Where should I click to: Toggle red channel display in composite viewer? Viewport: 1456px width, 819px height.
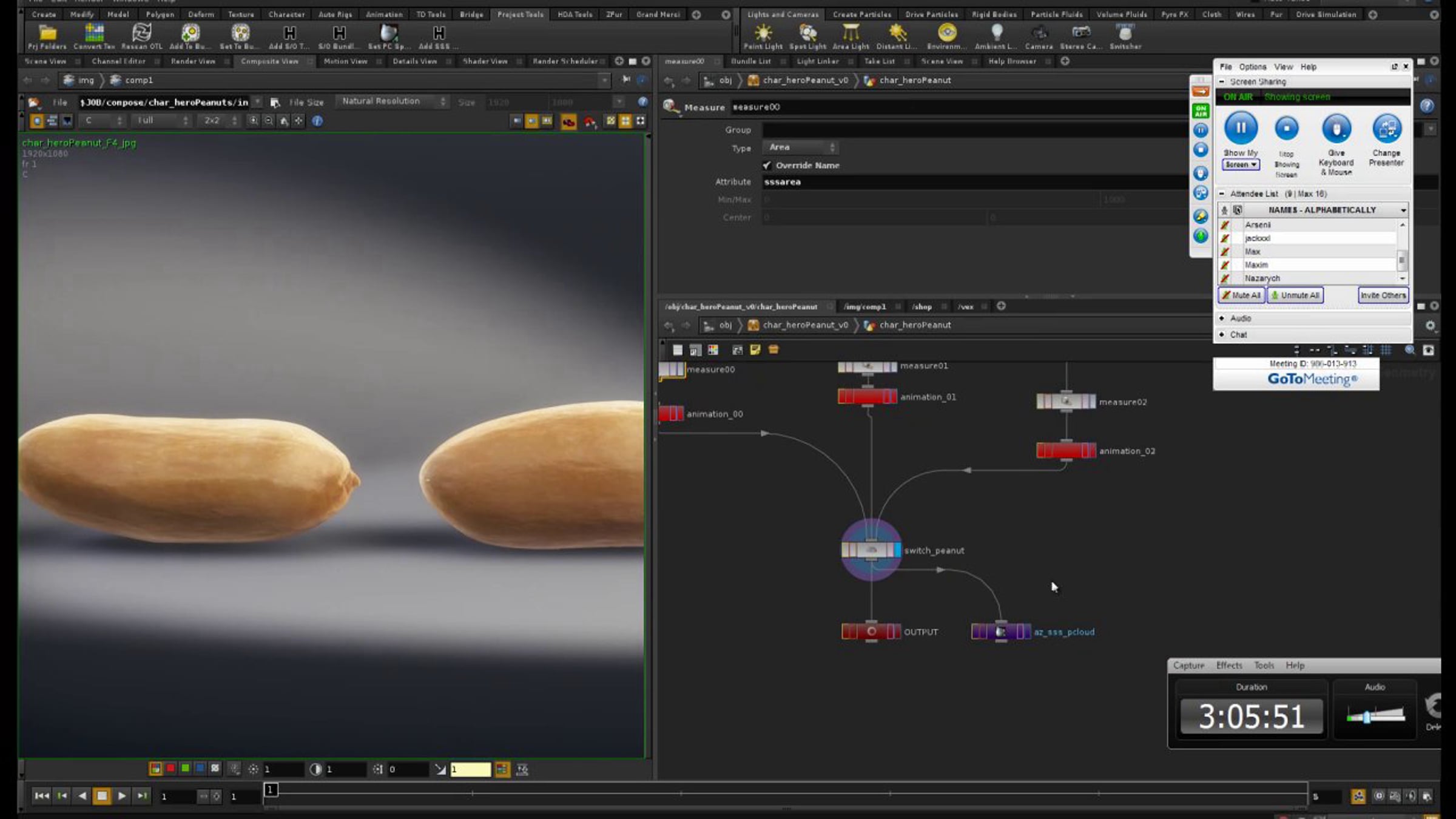click(x=170, y=769)
